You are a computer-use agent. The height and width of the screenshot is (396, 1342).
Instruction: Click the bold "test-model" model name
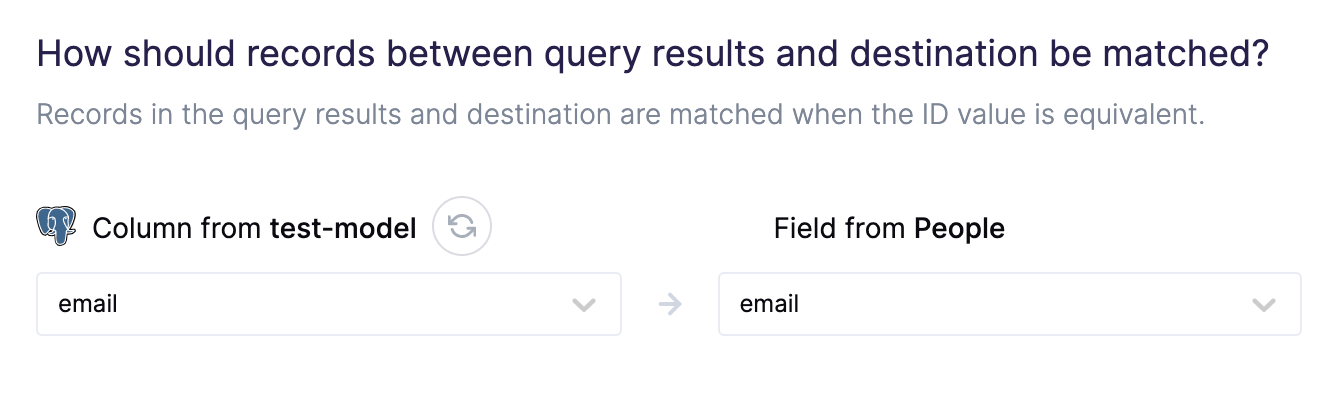(343, 229)
